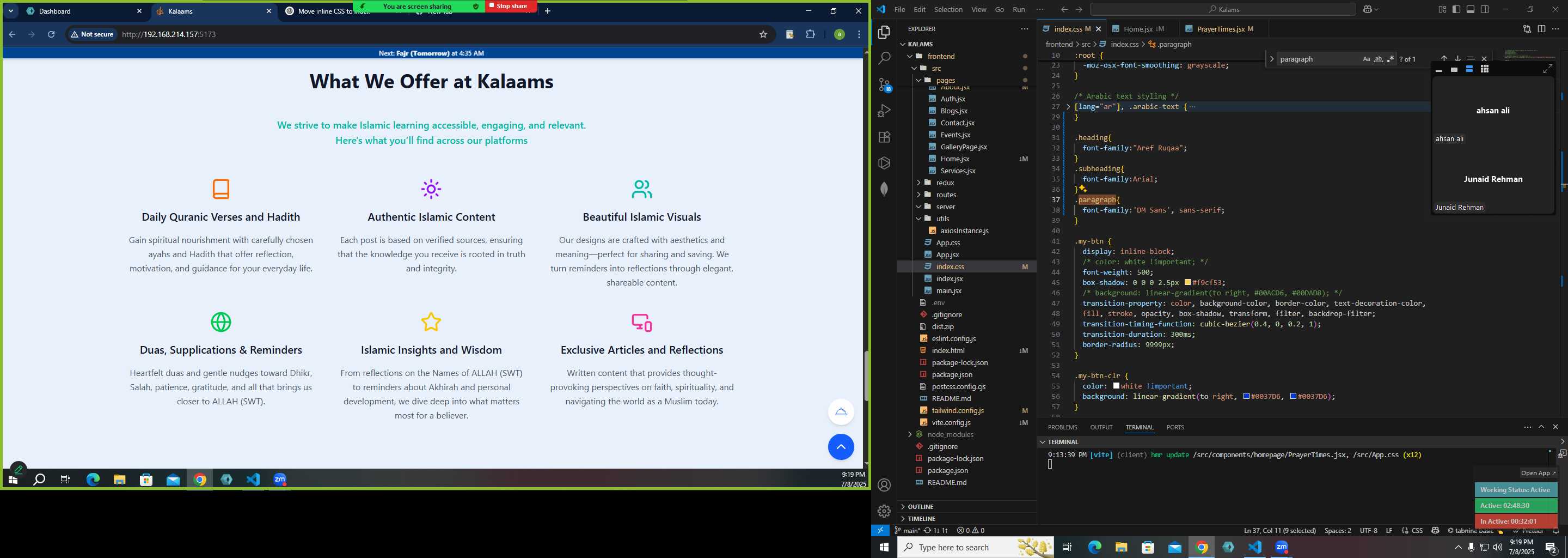Collapse the frontend folder in Explorer
This screenshot has height=558, width=1568.
coord(911,56)
